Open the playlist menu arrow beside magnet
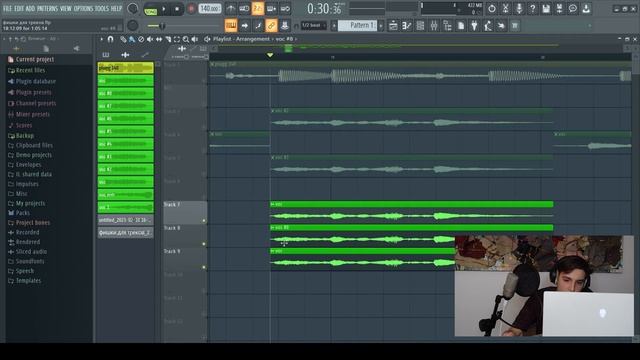 pos(102,39)
